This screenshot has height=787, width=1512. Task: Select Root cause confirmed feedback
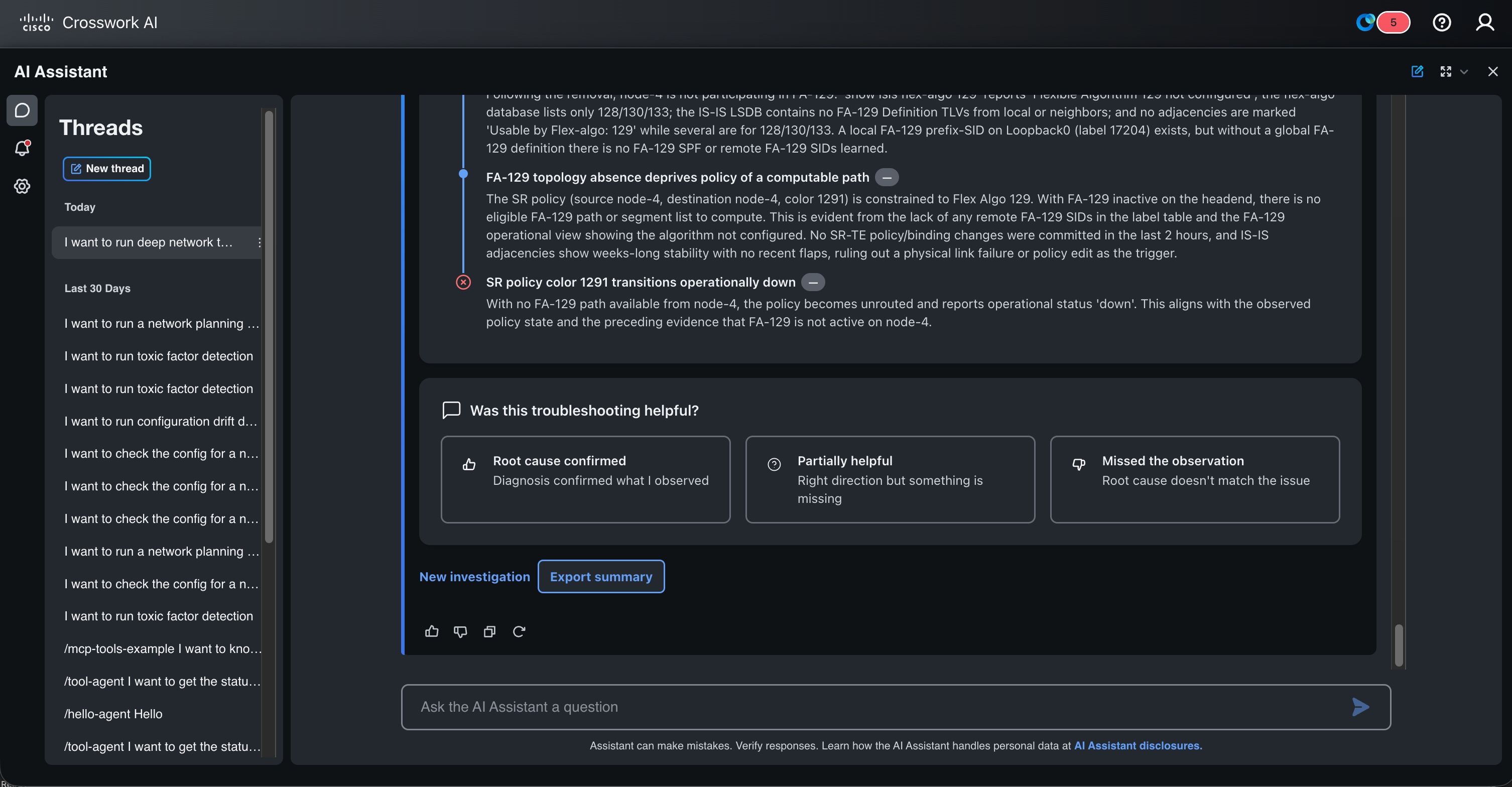click(x=585, y=479)
